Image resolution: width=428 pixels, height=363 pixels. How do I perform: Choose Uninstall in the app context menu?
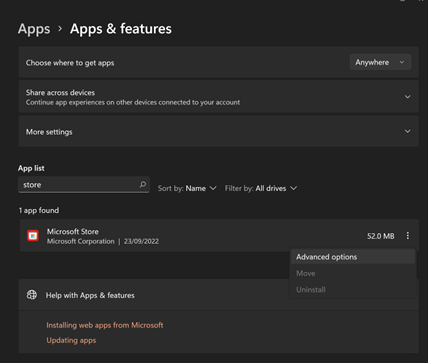353,290
